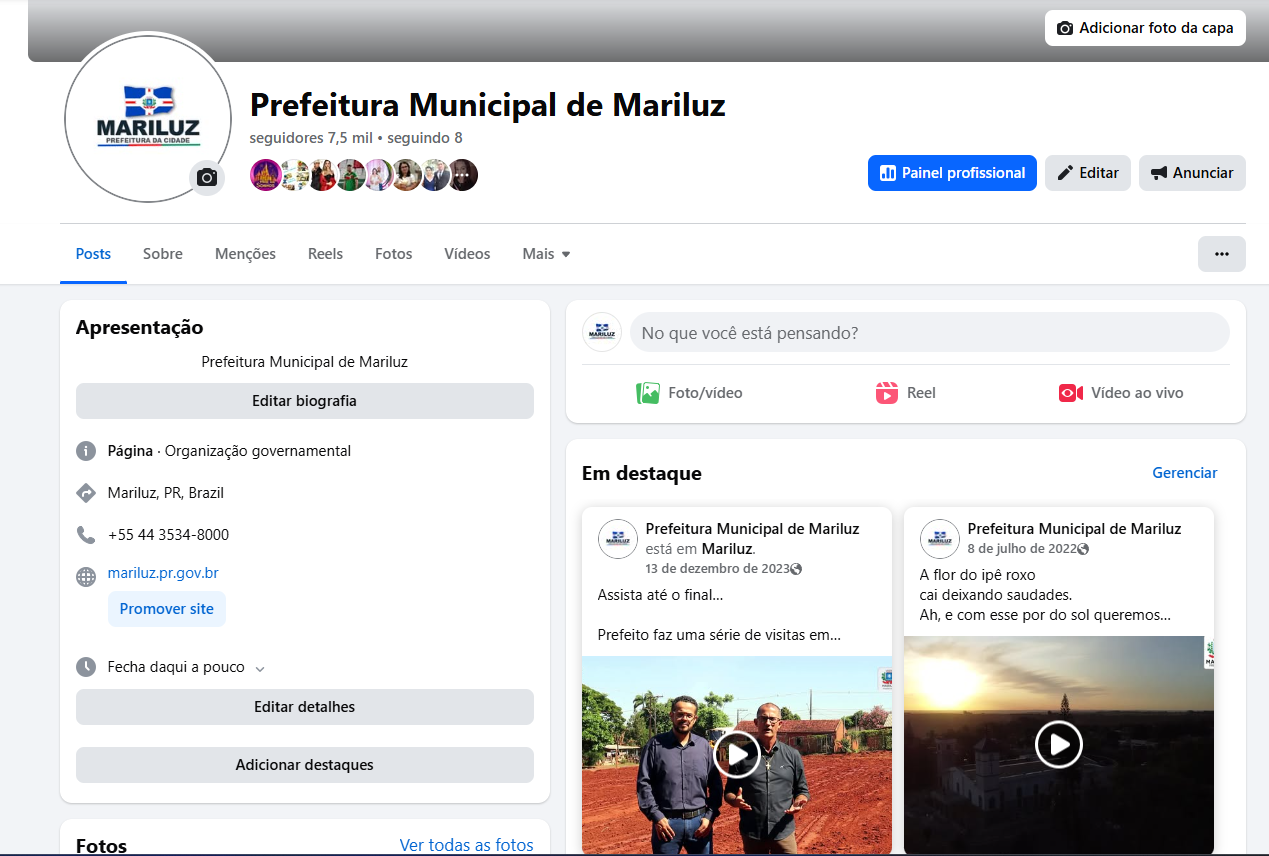Open the Fotos tab
1269x856 pixels.
393,254
